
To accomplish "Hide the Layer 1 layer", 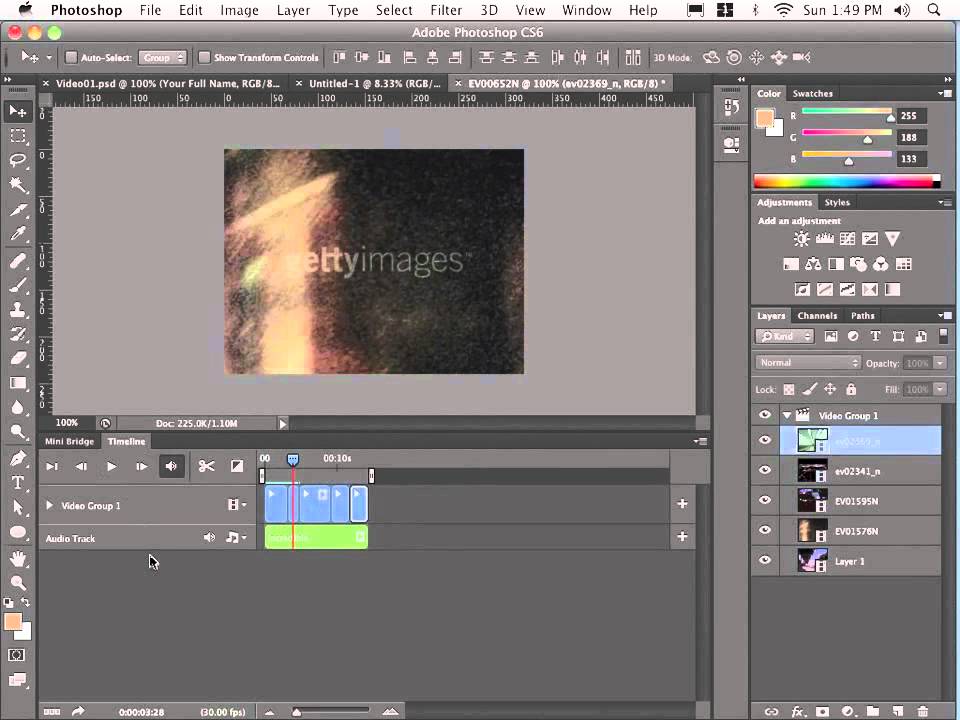I will [765, 560].
